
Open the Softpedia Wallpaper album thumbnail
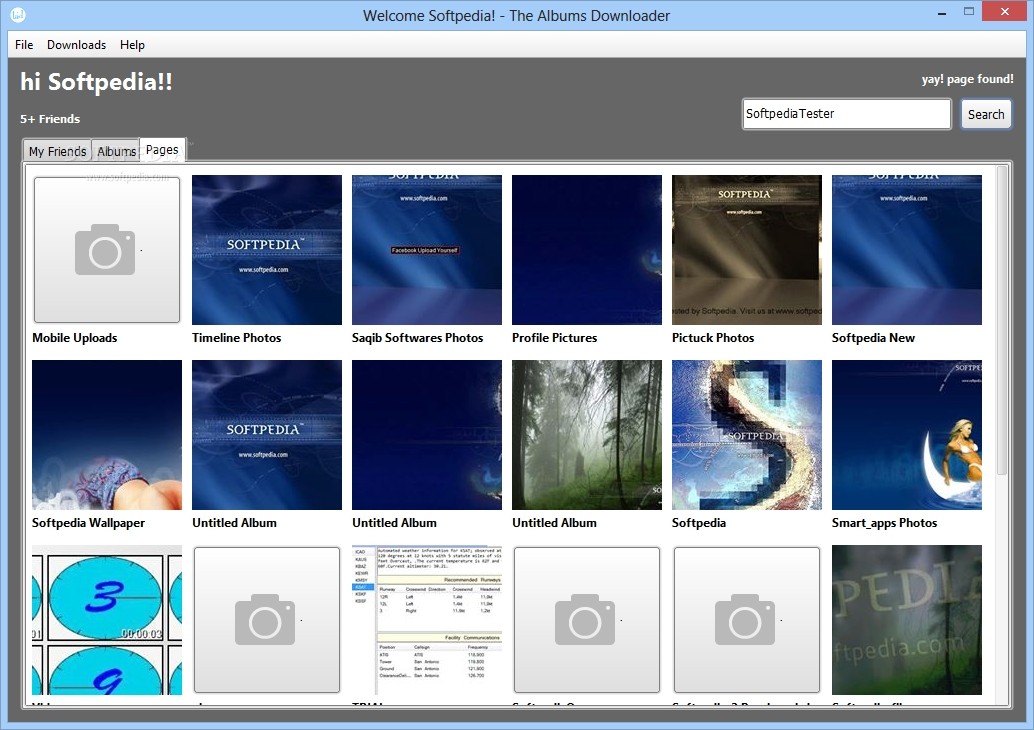107,435
